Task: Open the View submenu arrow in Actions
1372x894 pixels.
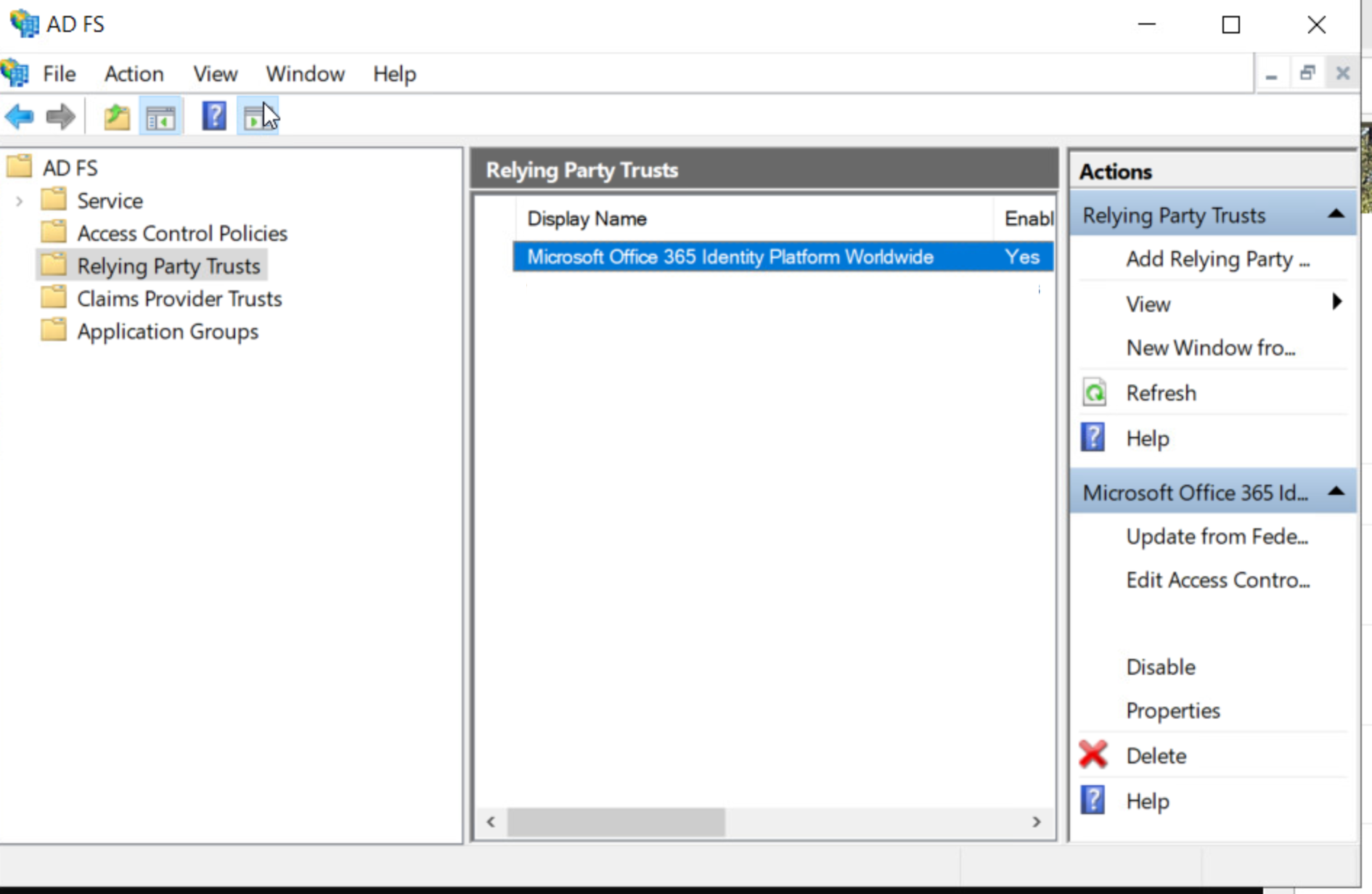Action: (x=1337, y=302)
